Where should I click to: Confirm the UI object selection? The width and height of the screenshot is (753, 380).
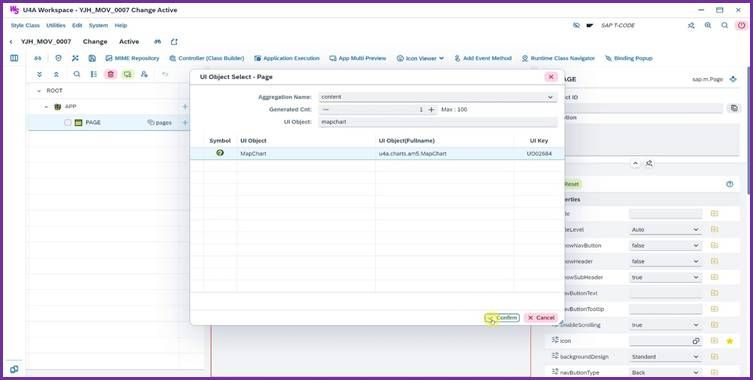[x=502, y=318]
